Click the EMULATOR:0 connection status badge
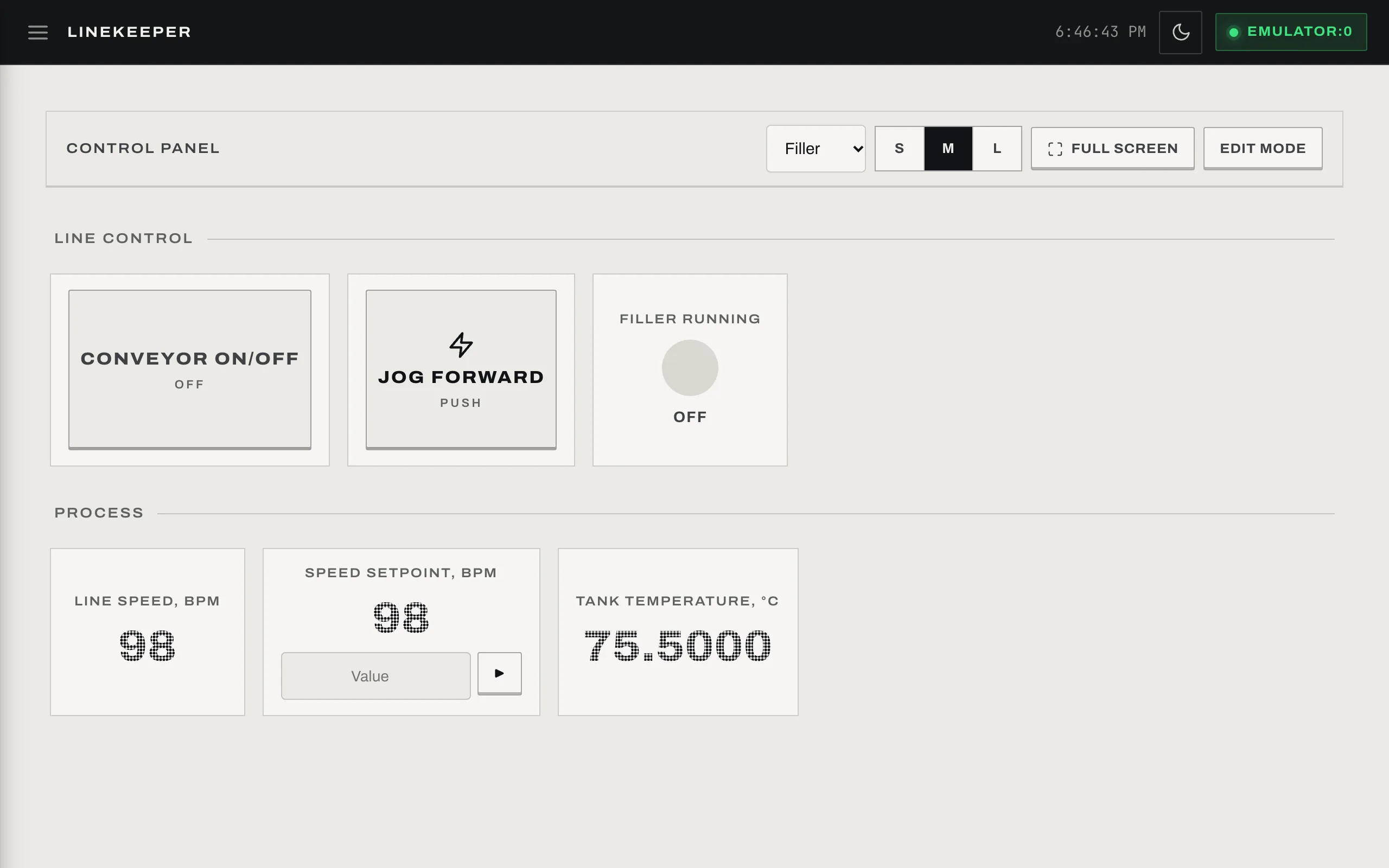 coord(1291,32)
